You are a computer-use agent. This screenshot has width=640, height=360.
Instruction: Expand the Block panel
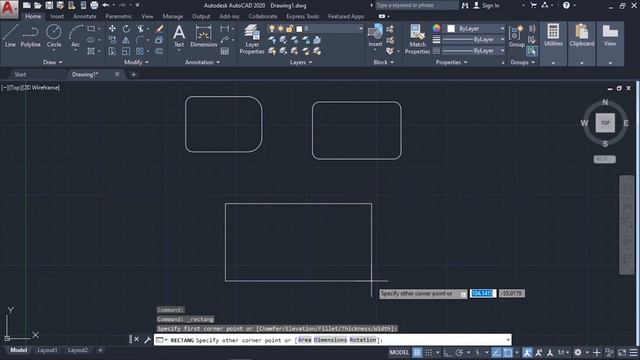384,62
